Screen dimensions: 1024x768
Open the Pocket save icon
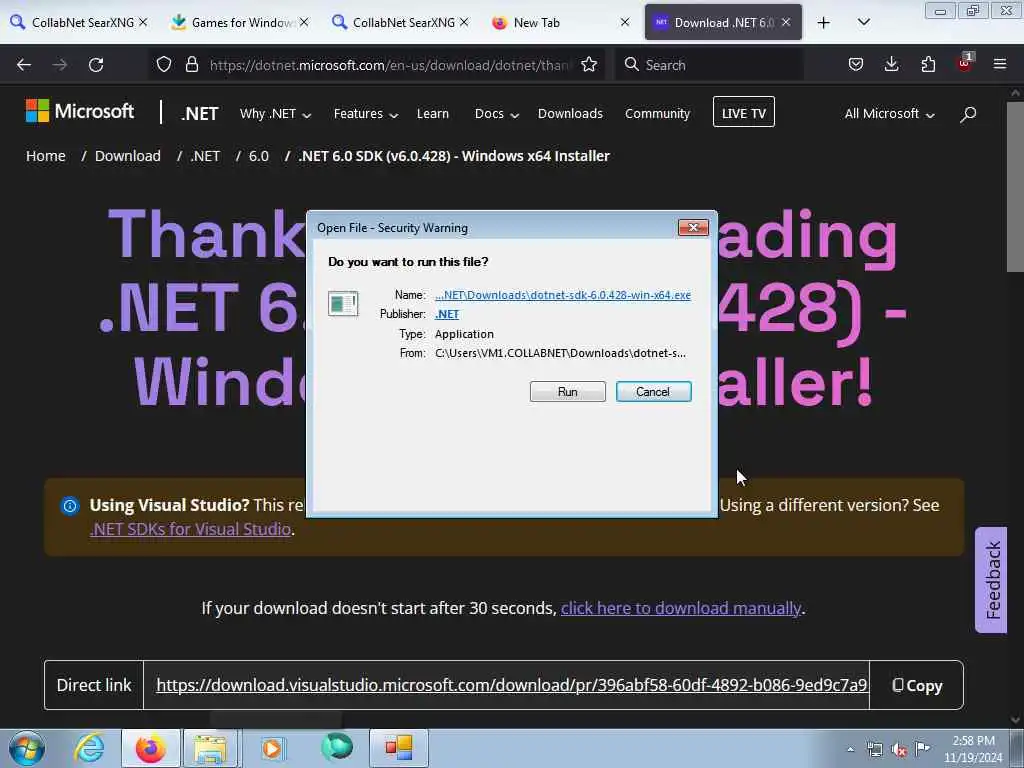click(x=856, y=65)
